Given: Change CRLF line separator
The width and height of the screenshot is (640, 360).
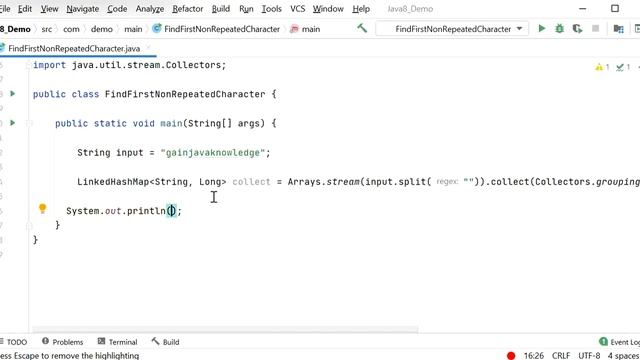Looking at the screenshot, I should [x=561, y=356].
